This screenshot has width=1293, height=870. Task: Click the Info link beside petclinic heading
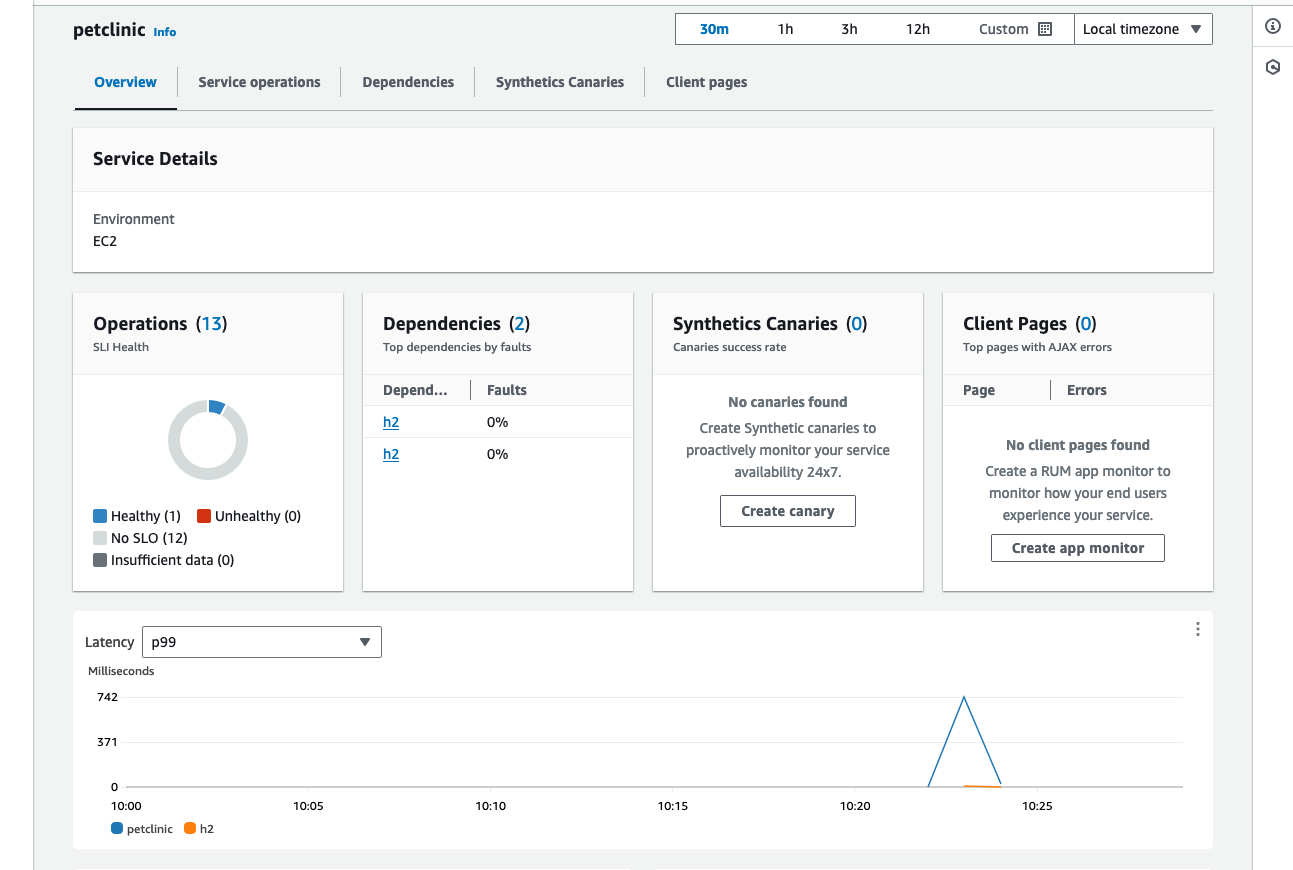[x=164, y=31]
